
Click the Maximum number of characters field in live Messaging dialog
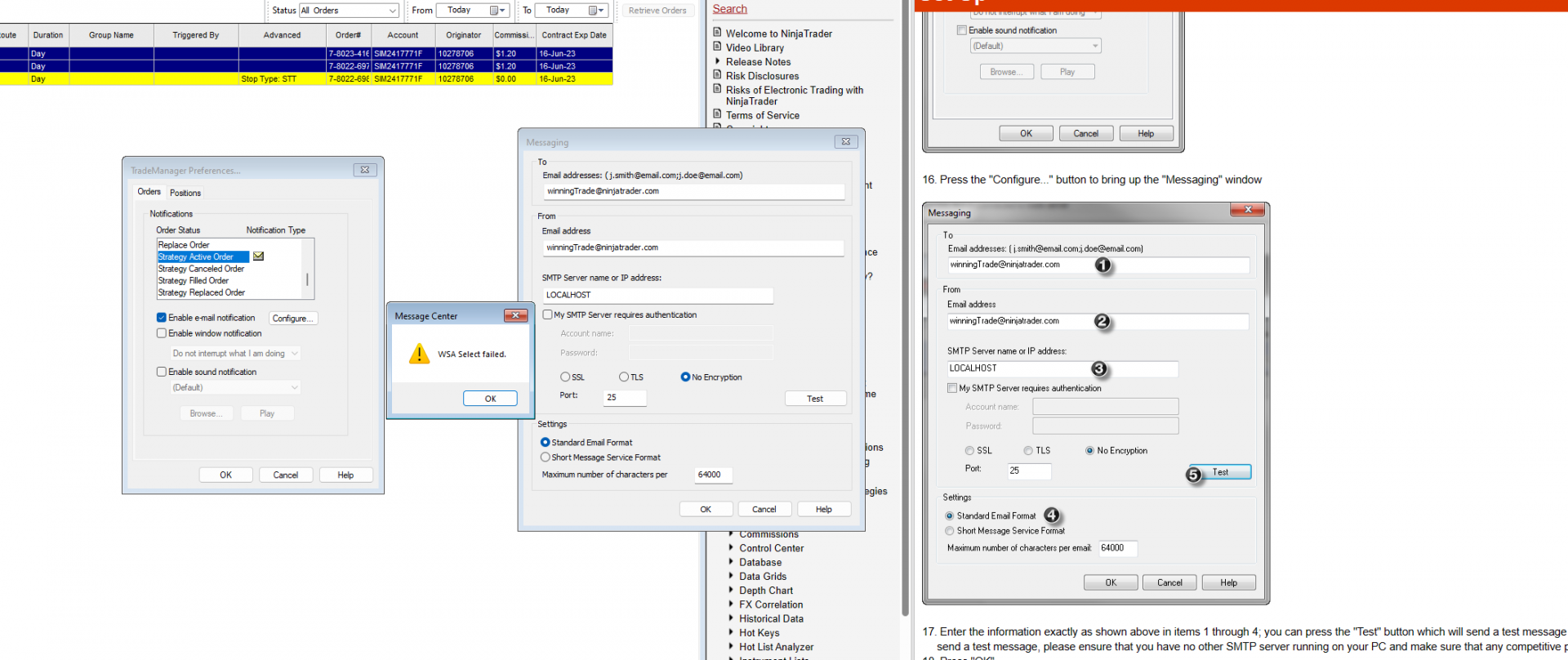pos(714,475)
